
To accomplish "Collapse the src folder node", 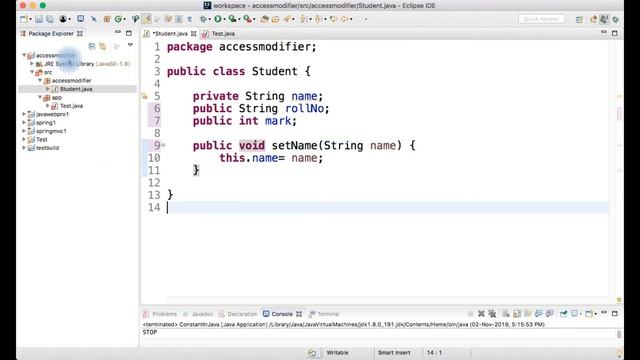I will tap(32, 72).
